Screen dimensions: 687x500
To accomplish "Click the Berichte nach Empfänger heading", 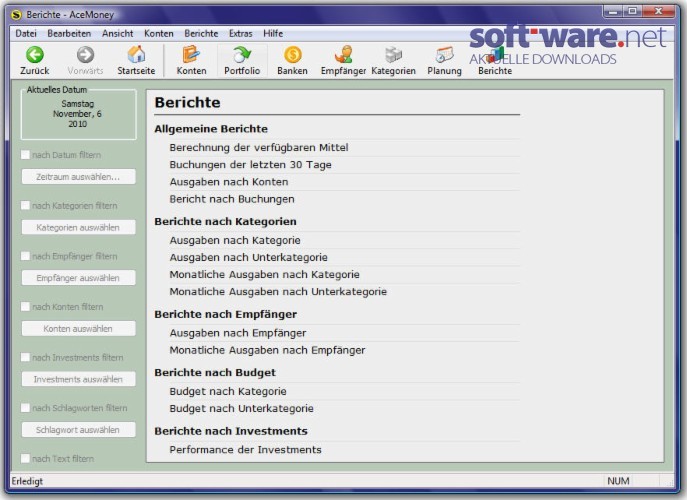I will coord(225,314).
